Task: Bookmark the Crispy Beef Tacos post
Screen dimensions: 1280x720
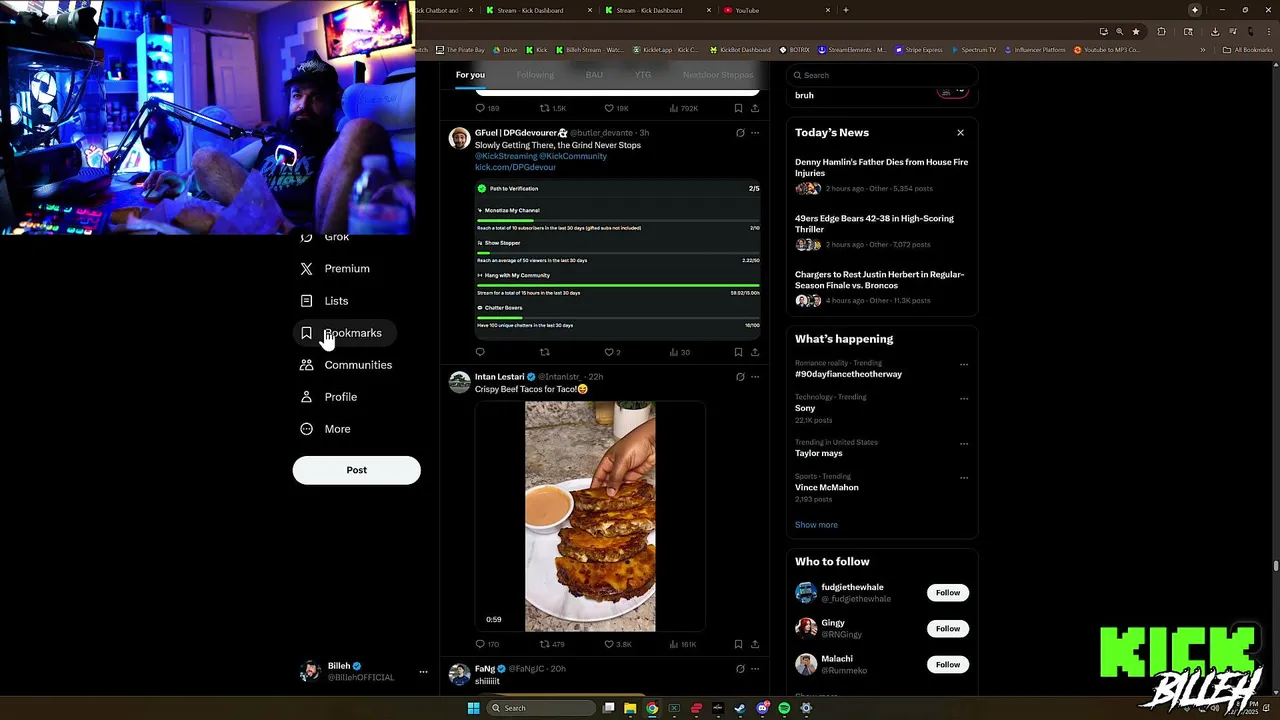Action: (738, 644)
